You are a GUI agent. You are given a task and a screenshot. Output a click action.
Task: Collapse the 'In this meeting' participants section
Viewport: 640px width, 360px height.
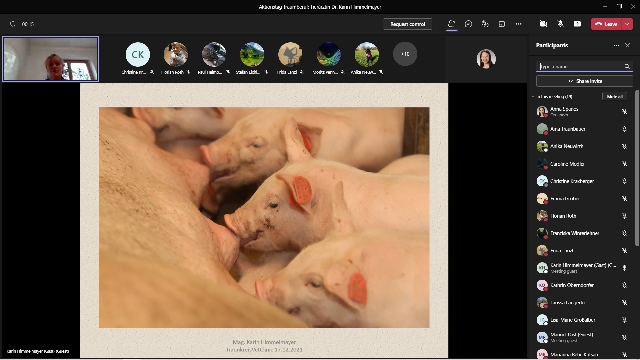[533, 97]
